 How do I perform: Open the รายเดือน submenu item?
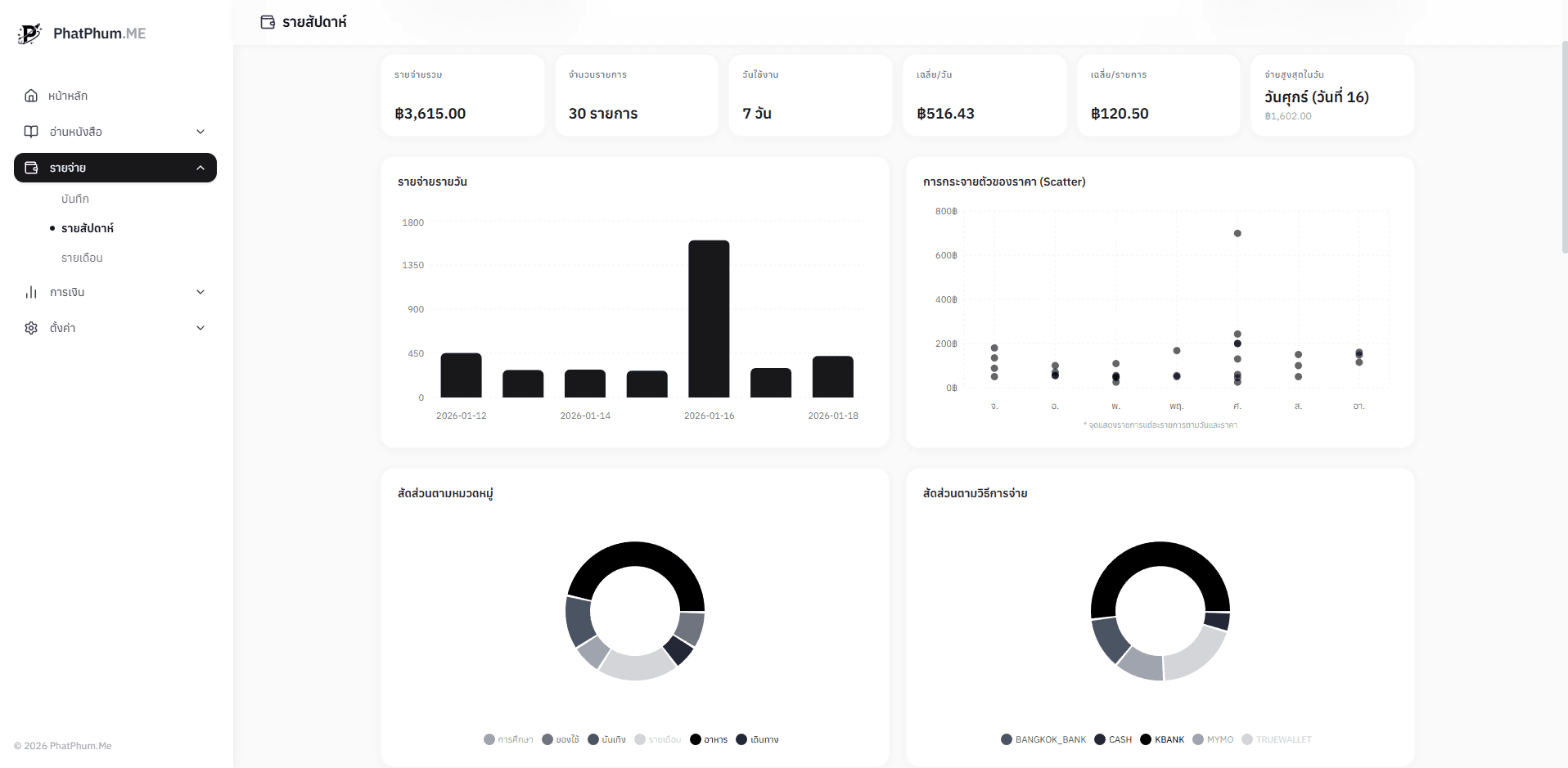click(x=82, y=258)
